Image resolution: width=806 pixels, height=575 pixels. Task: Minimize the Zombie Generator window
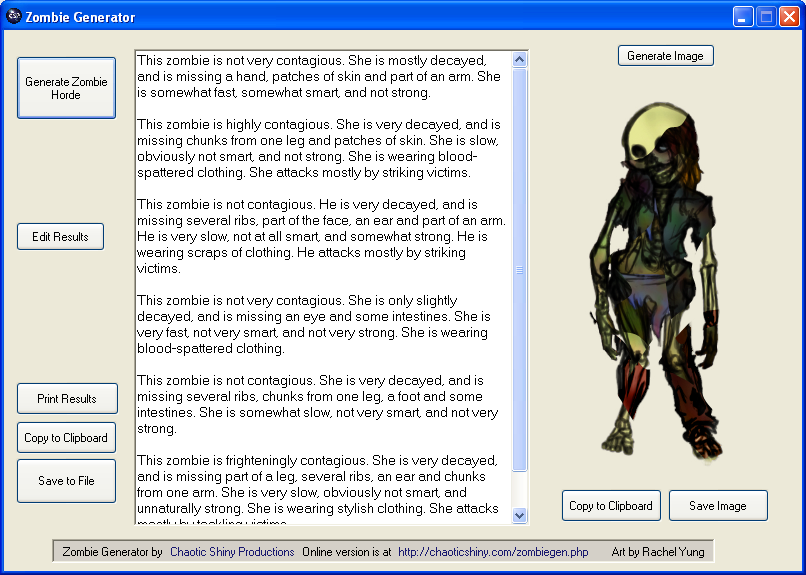point(742,17)
